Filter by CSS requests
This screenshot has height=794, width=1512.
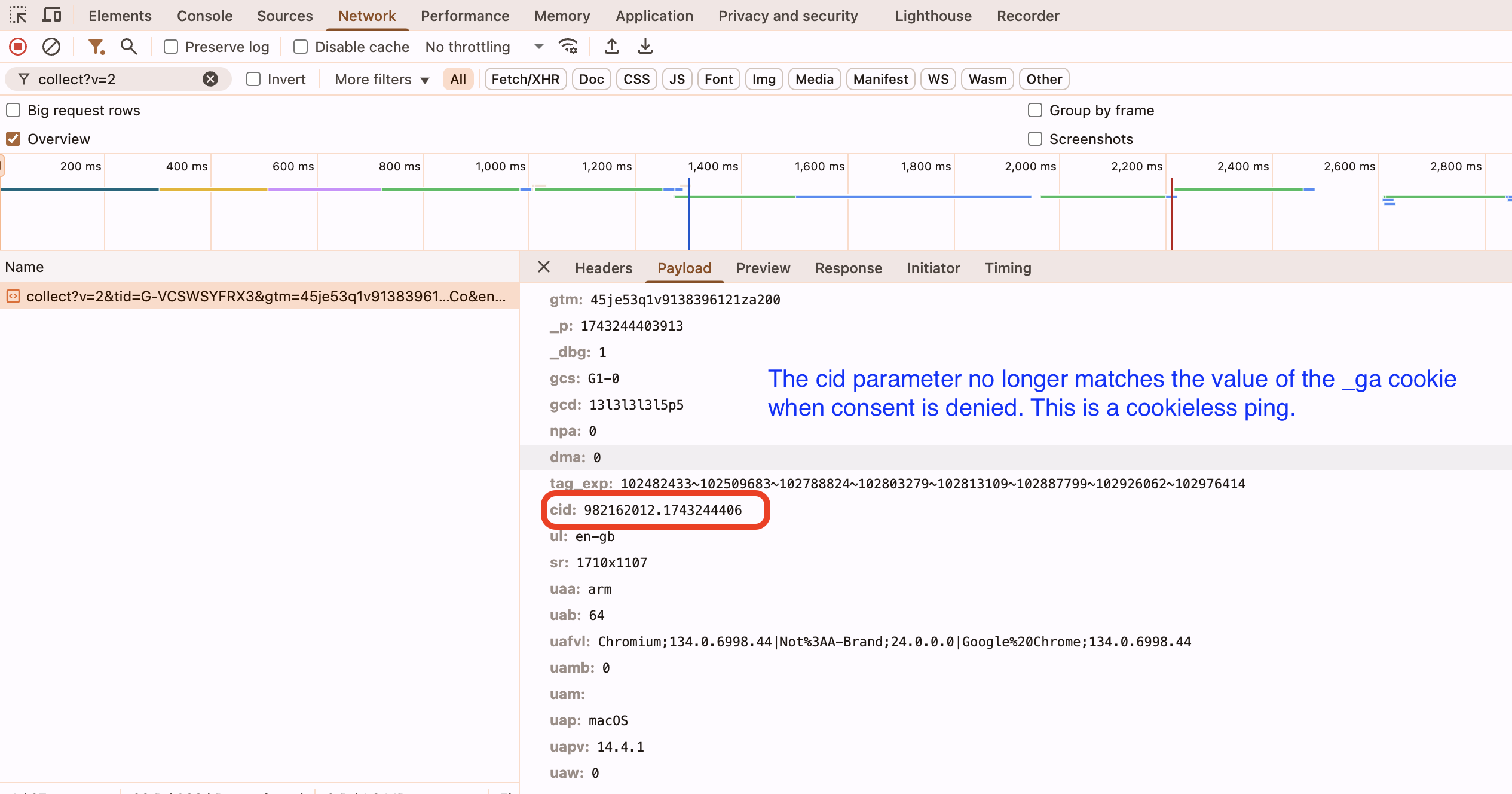click(x=636, y=79)
